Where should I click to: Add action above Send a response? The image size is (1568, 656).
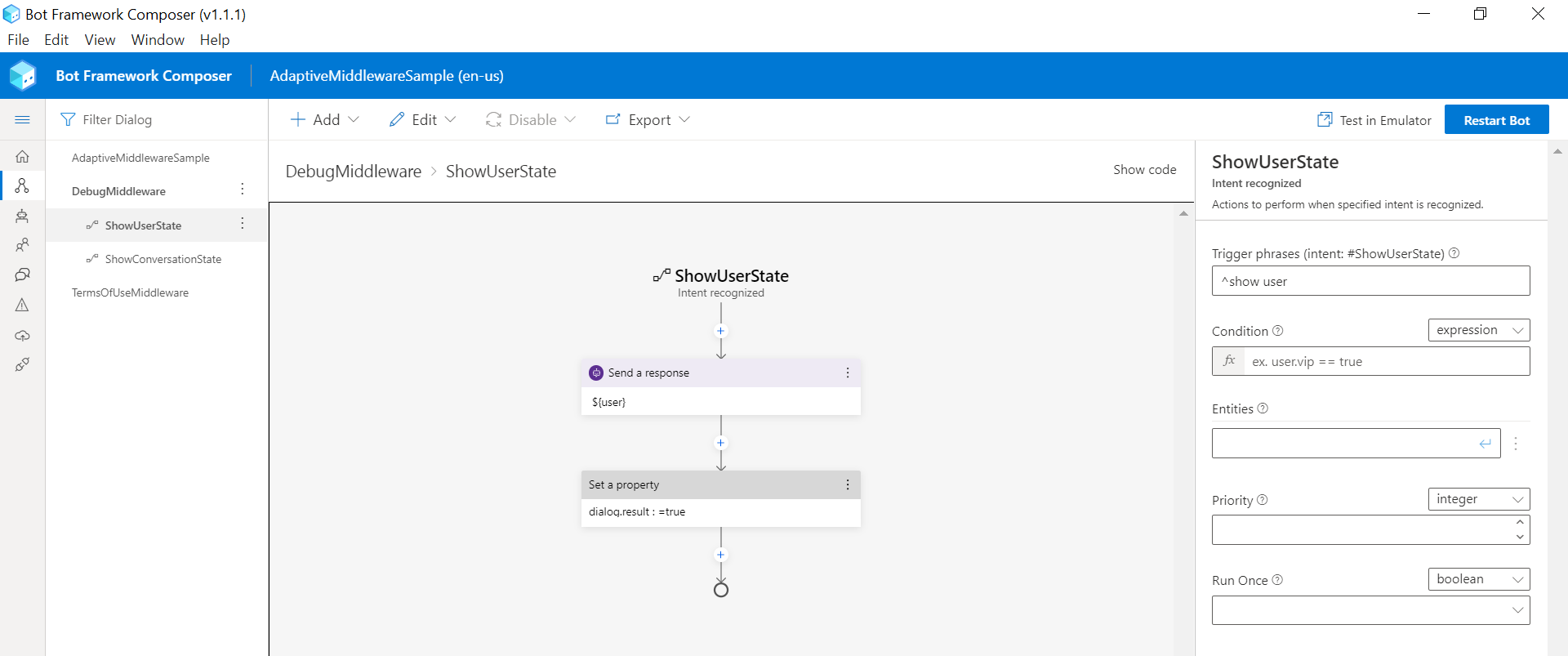720,331
